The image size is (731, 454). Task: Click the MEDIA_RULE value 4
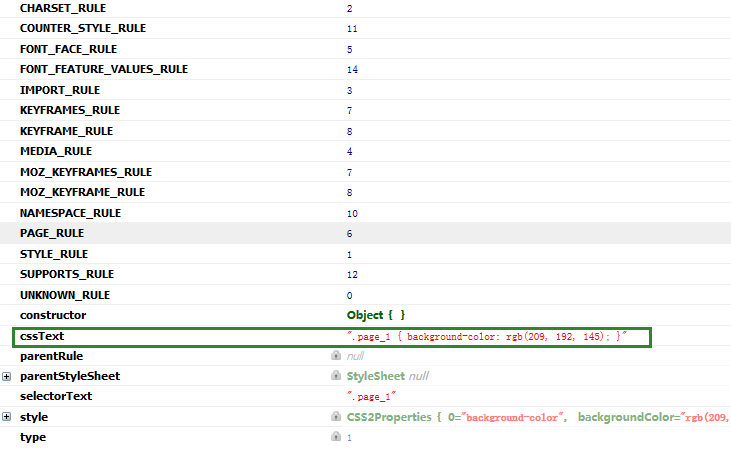[x=350, y=152]
